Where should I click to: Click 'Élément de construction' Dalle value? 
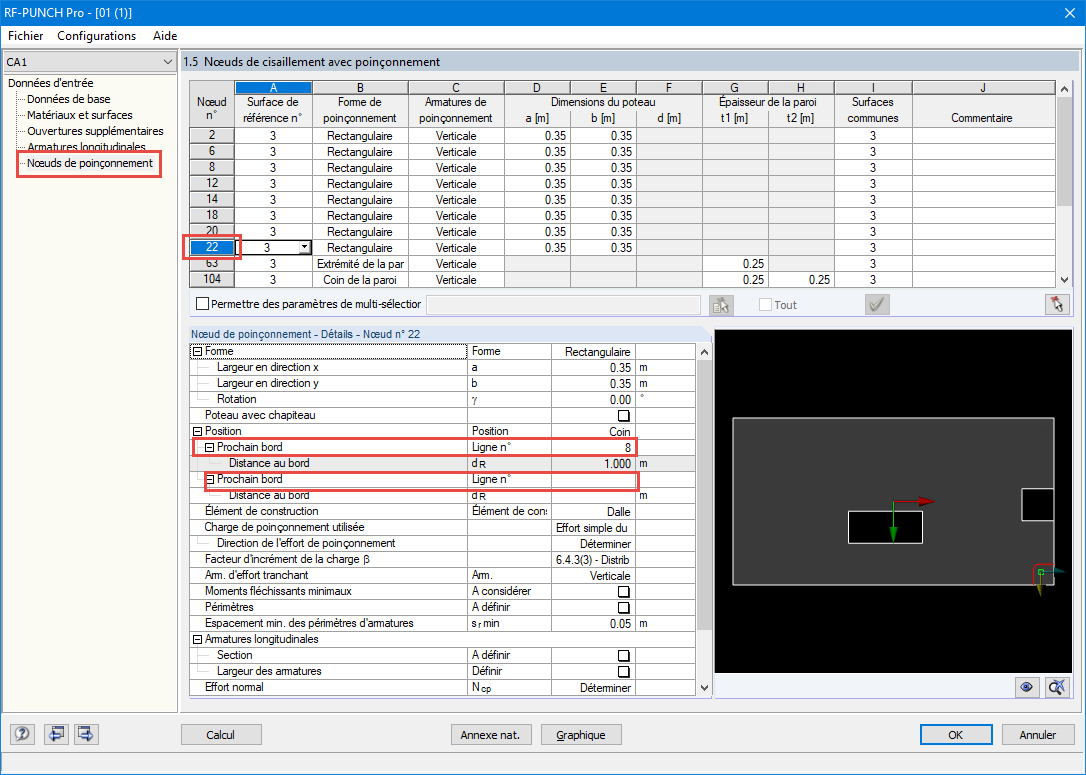(x=594, y=512)
